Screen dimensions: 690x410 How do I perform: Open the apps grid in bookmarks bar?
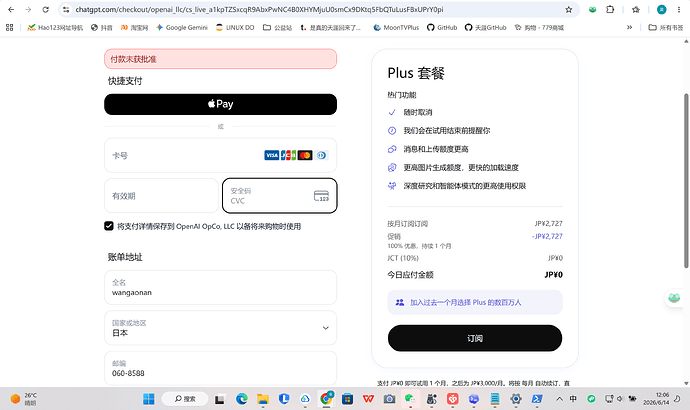tap(10, 27)
